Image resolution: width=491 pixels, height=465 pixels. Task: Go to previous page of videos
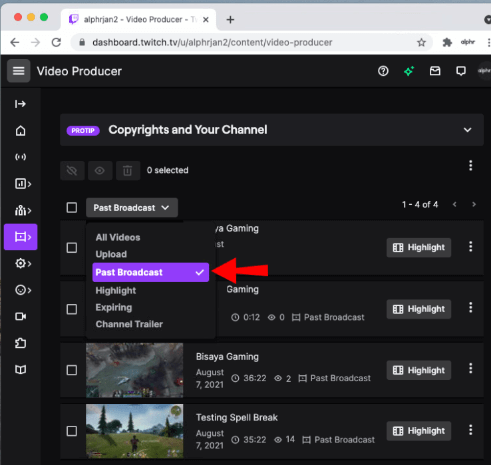[x=455, y=204]
